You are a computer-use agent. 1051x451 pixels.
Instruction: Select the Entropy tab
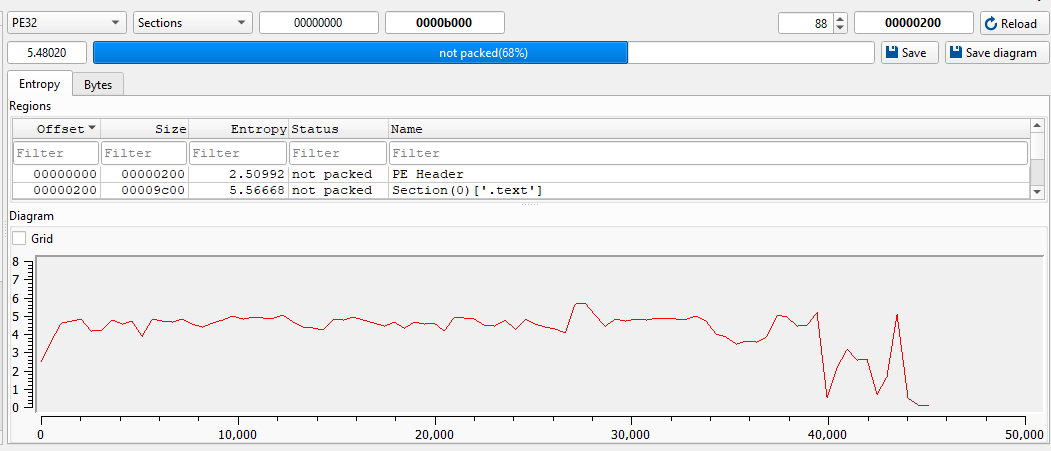coord(40,85)
